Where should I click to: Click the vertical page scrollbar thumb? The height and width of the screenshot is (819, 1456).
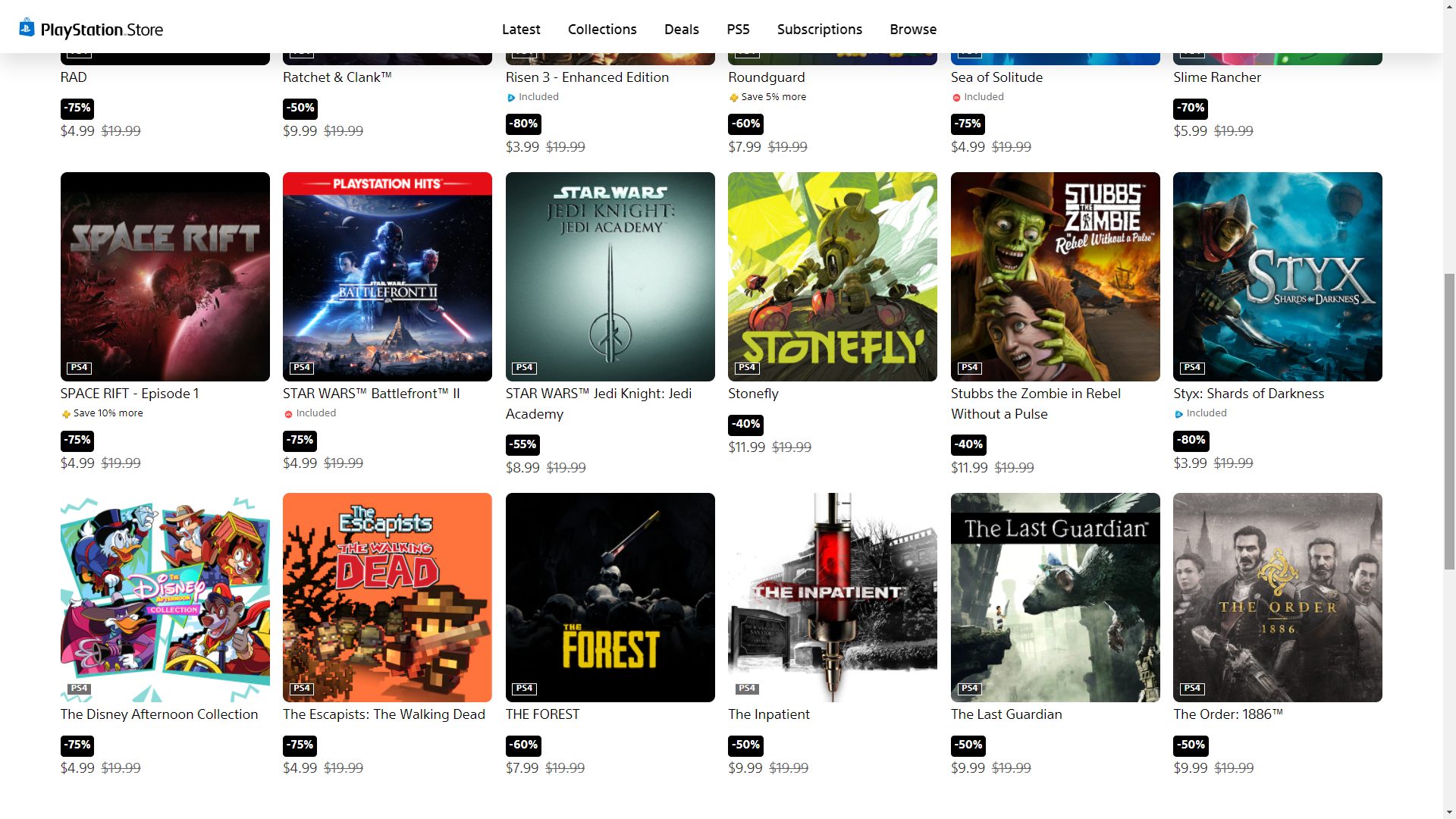click(x=1449, y=421)
